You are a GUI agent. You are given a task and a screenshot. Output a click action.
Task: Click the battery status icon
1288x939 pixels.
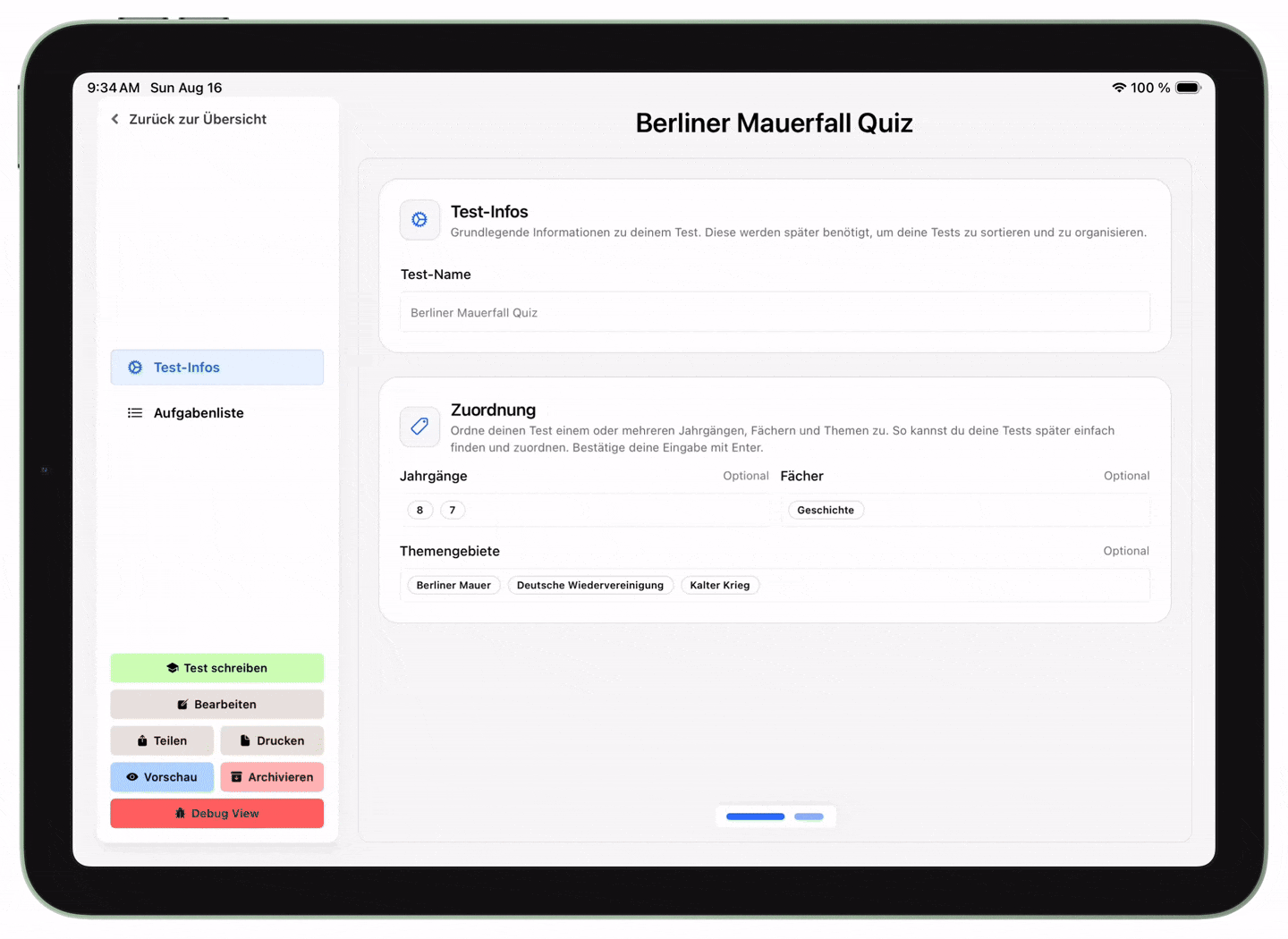1189,88
